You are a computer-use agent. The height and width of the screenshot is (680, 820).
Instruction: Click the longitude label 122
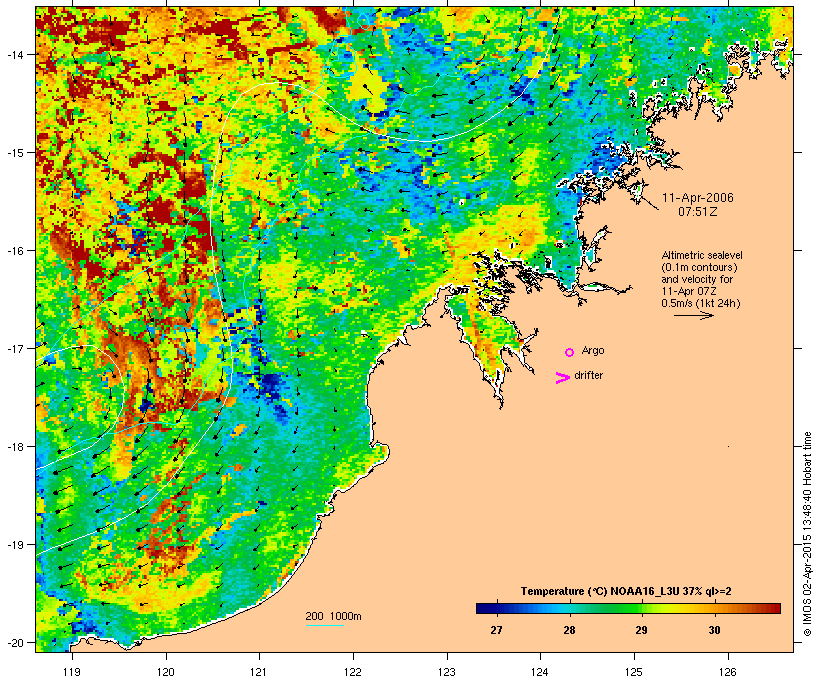[353, 672]
